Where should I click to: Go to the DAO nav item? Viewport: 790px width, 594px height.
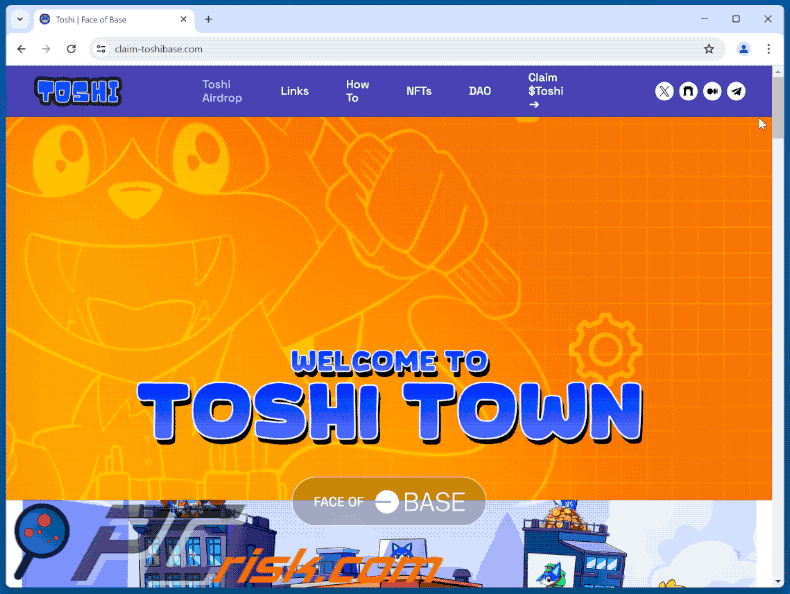point(480,91)
